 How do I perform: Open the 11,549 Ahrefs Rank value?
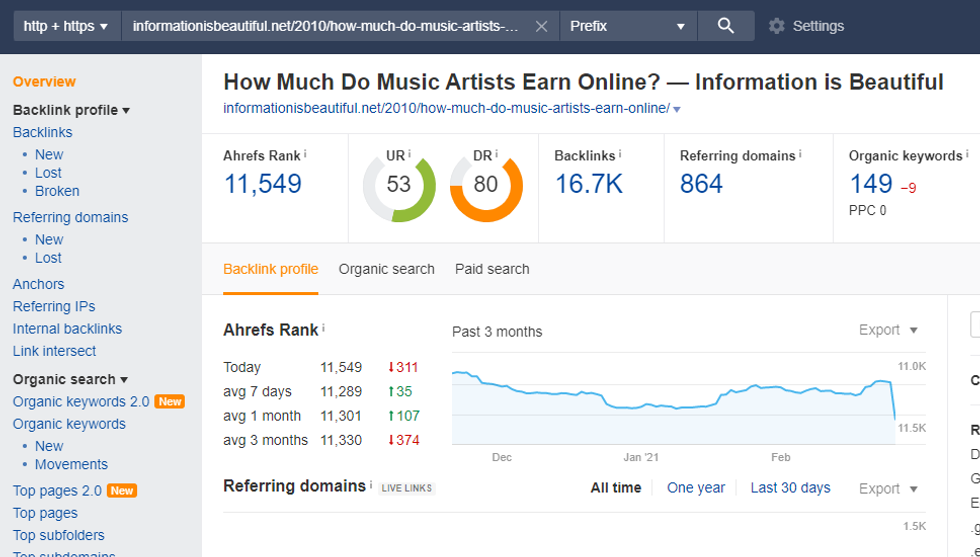pyautogui.click(x=262, y=184)
